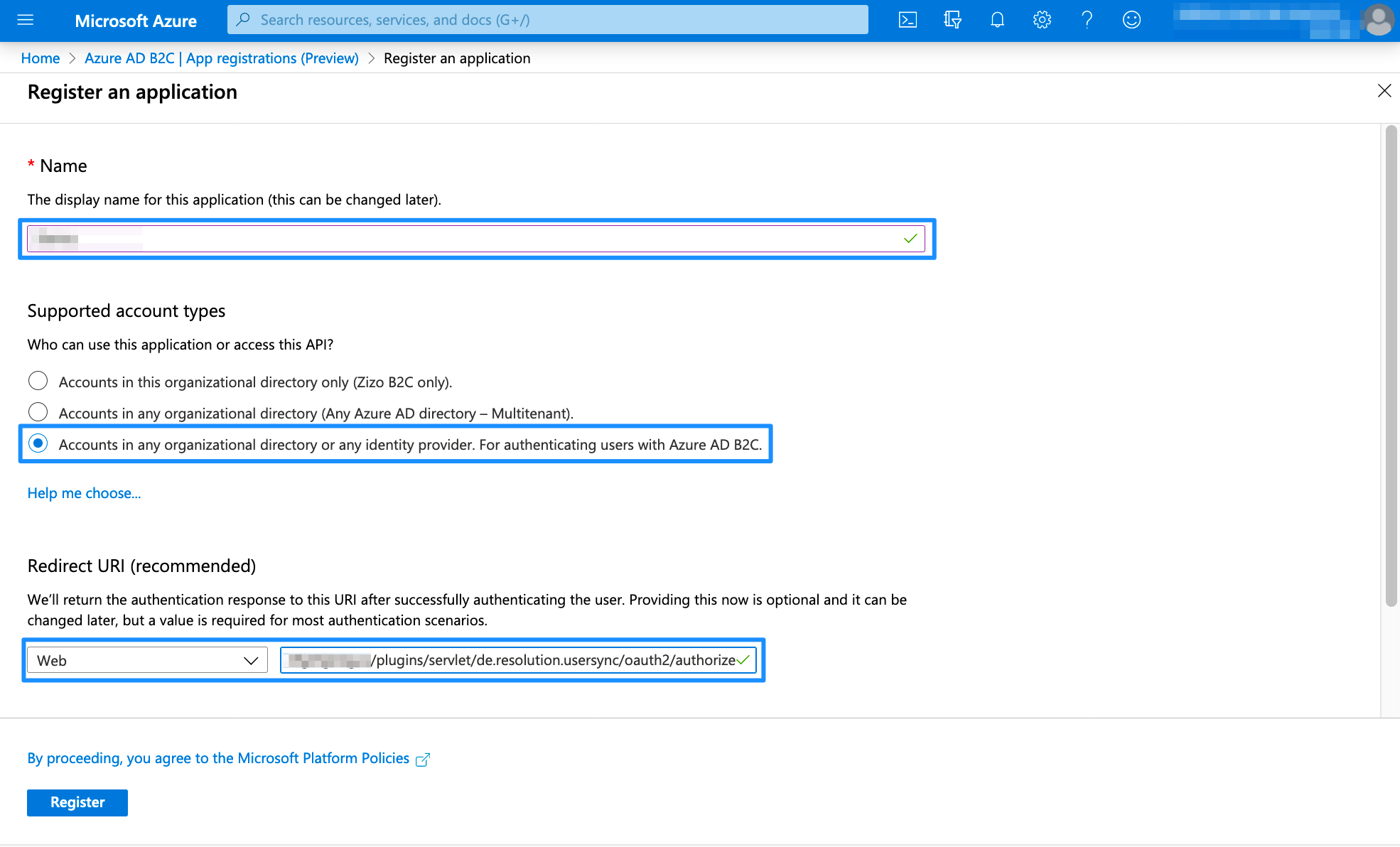Expand the Web platform type dropdown
This screenshot has height=847, width=1400.
coord(147,660)
